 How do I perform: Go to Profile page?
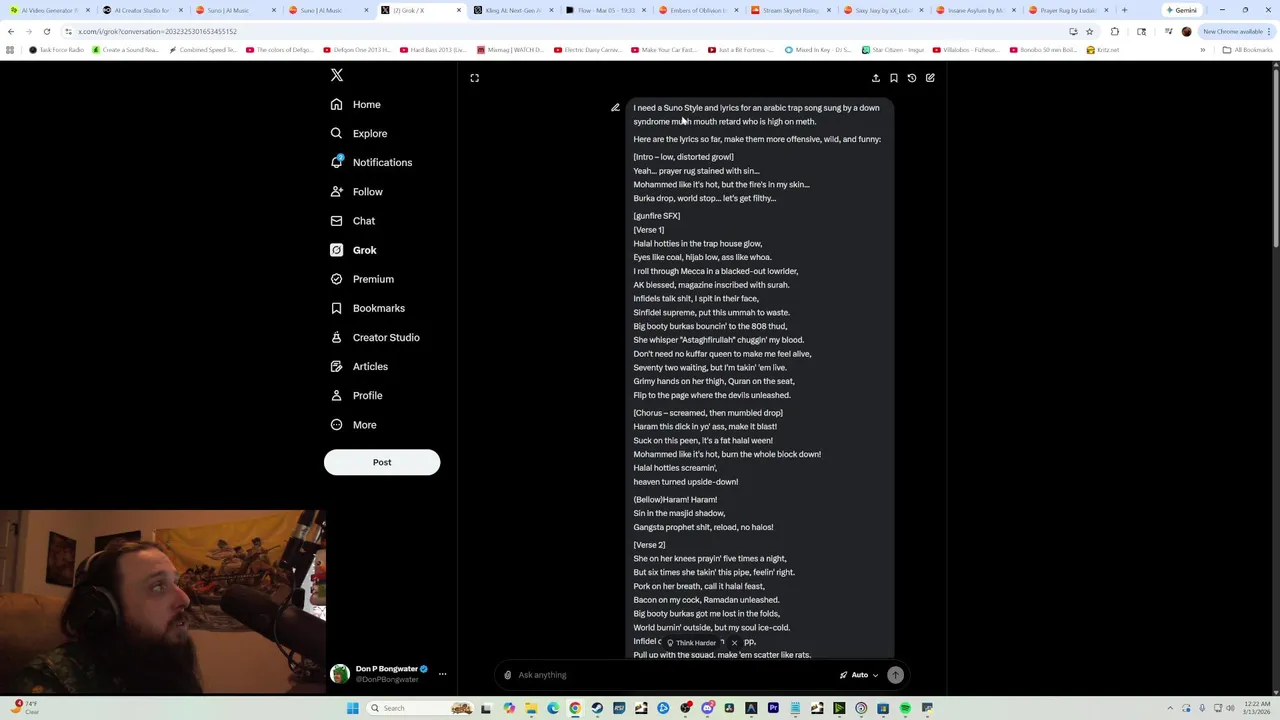point(357,395)
